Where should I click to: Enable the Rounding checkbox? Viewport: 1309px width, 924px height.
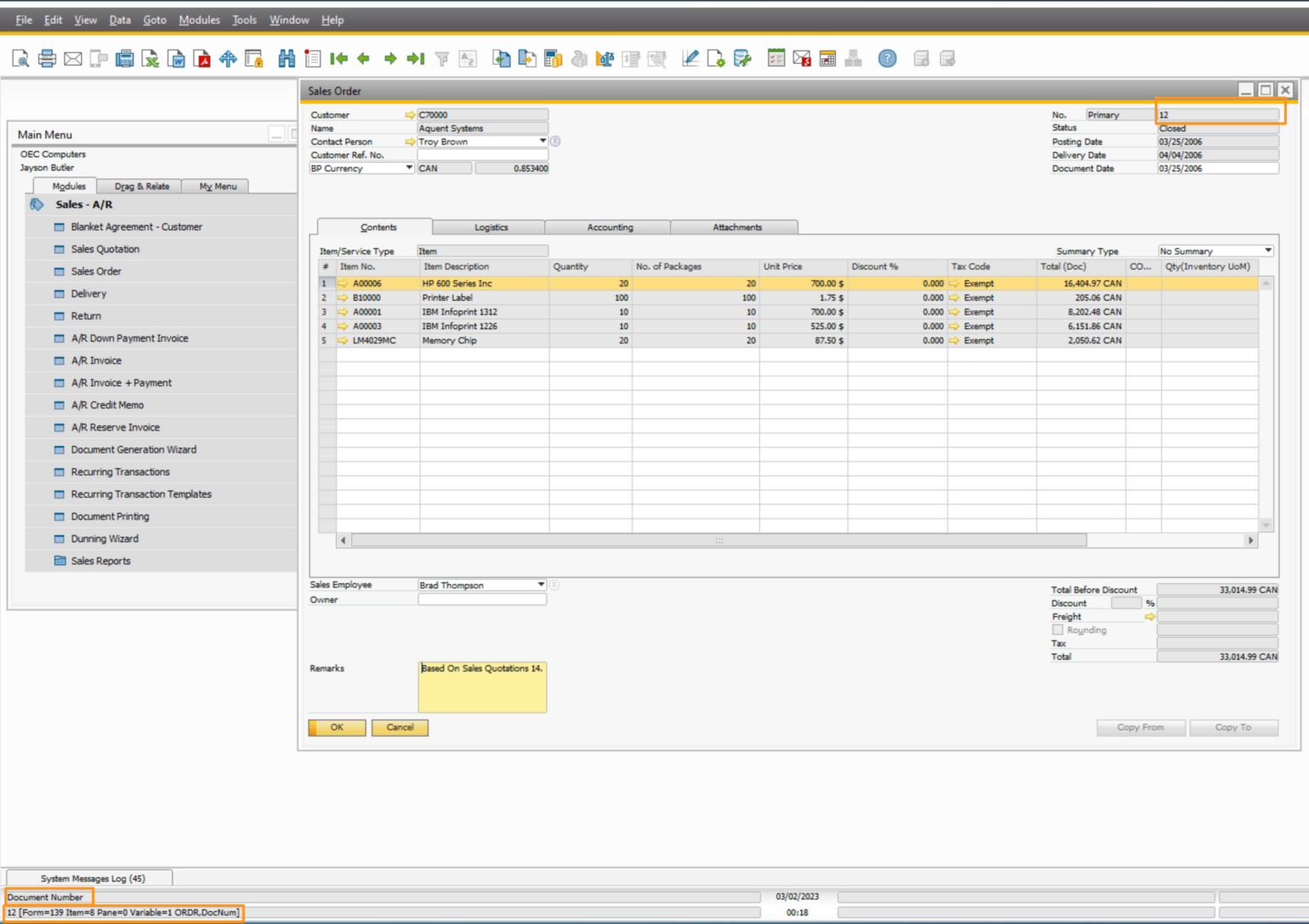point(1057,629)
